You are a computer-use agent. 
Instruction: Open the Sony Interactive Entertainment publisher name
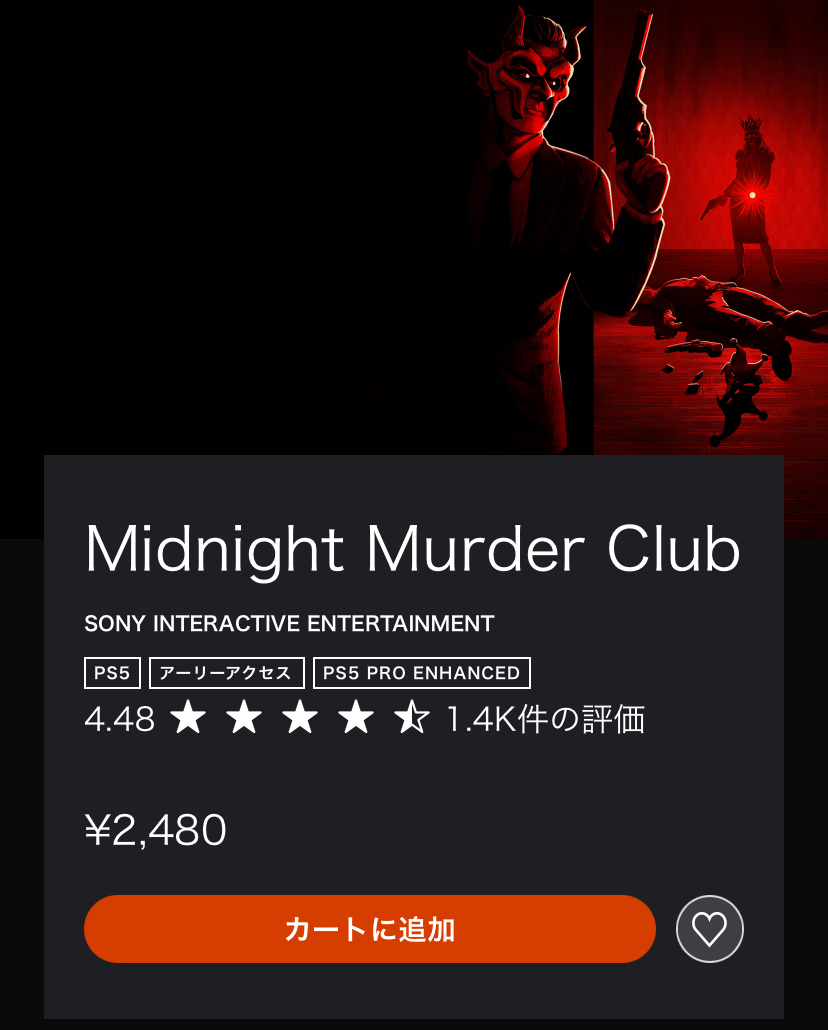pyautogui.click(x=289, y=623)
